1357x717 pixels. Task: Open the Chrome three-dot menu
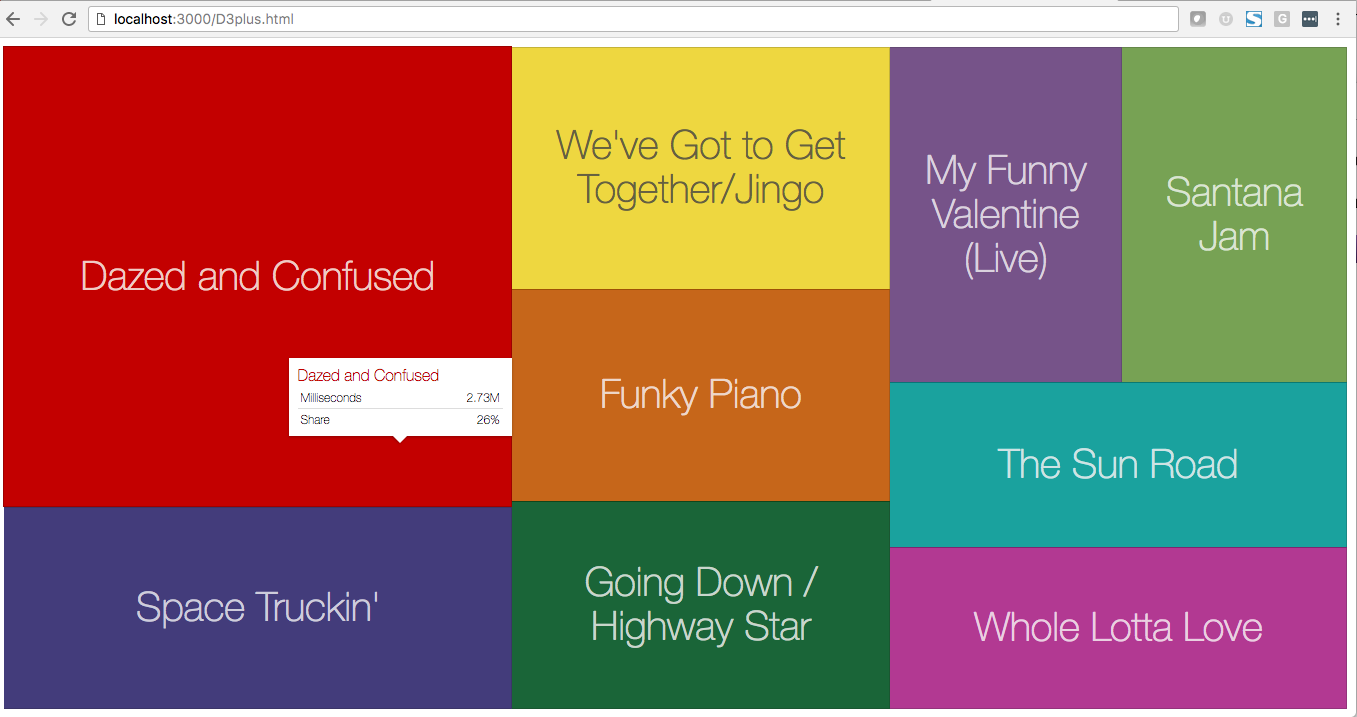coord(1338,19)
